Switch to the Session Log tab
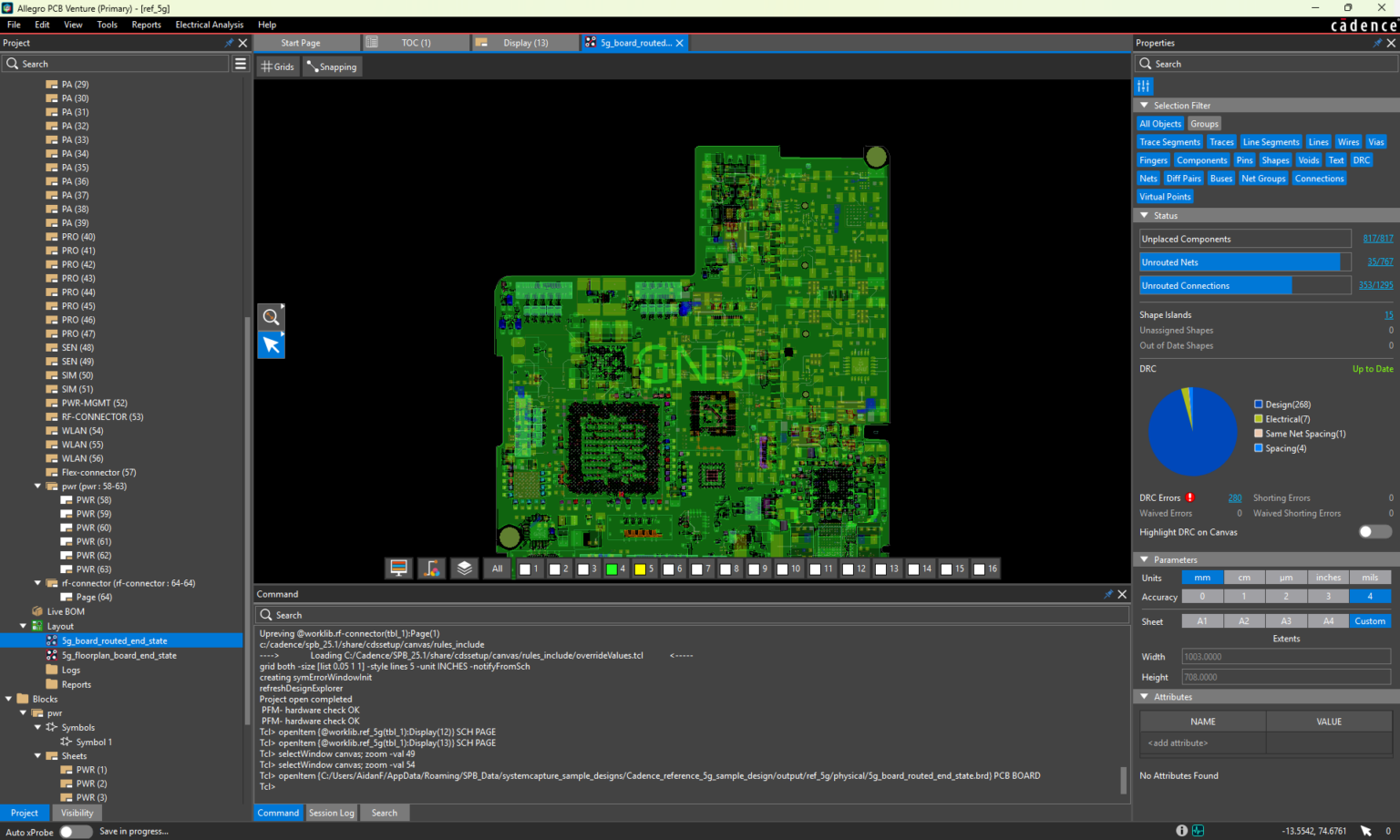The height and width of the screenshot is (840, 1400). coord(331,813)
